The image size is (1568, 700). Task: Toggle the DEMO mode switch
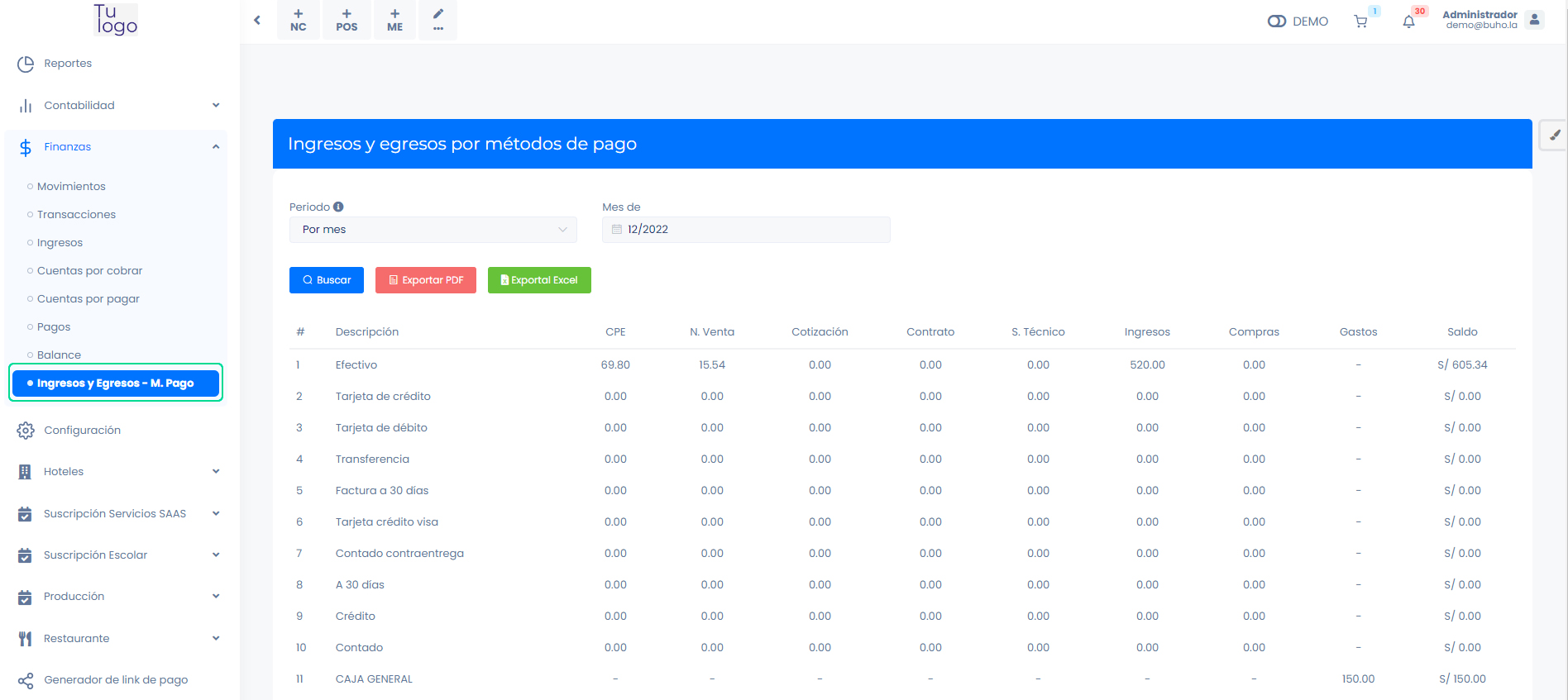pyautogui.click(x=1276, y=21)
